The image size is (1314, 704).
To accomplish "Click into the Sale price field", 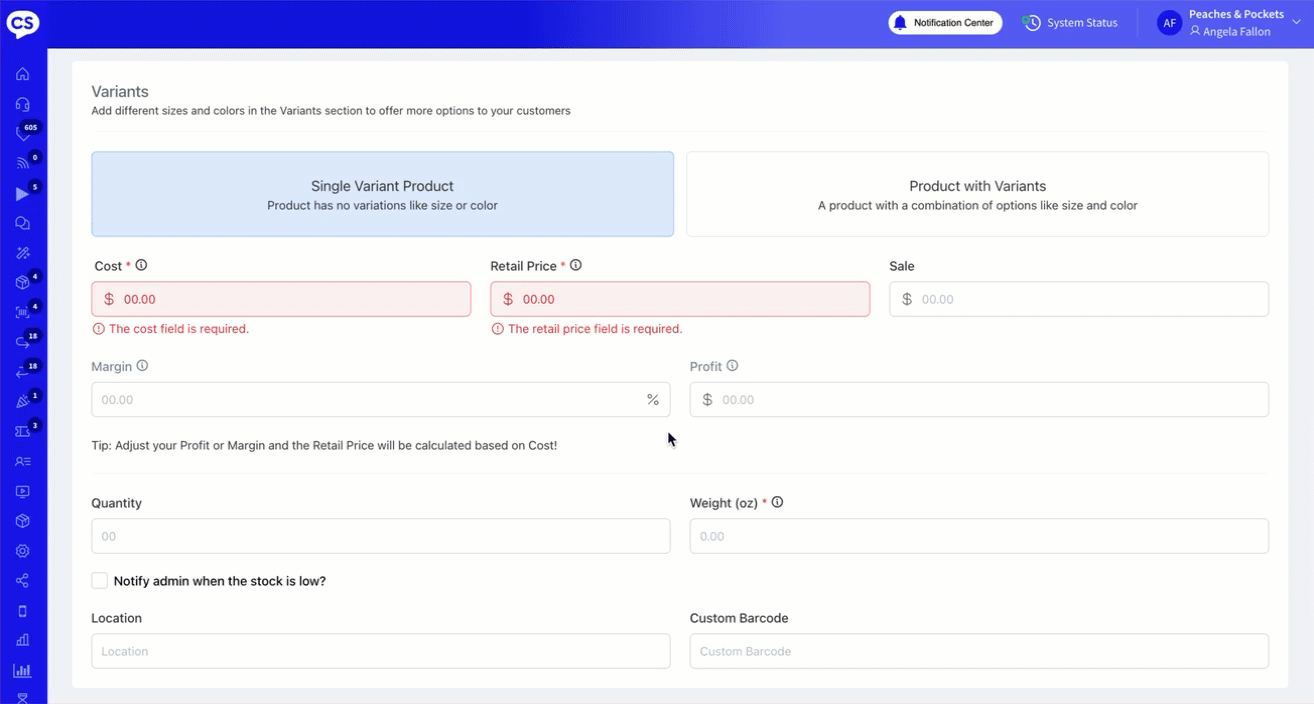I will point(1079,299).
